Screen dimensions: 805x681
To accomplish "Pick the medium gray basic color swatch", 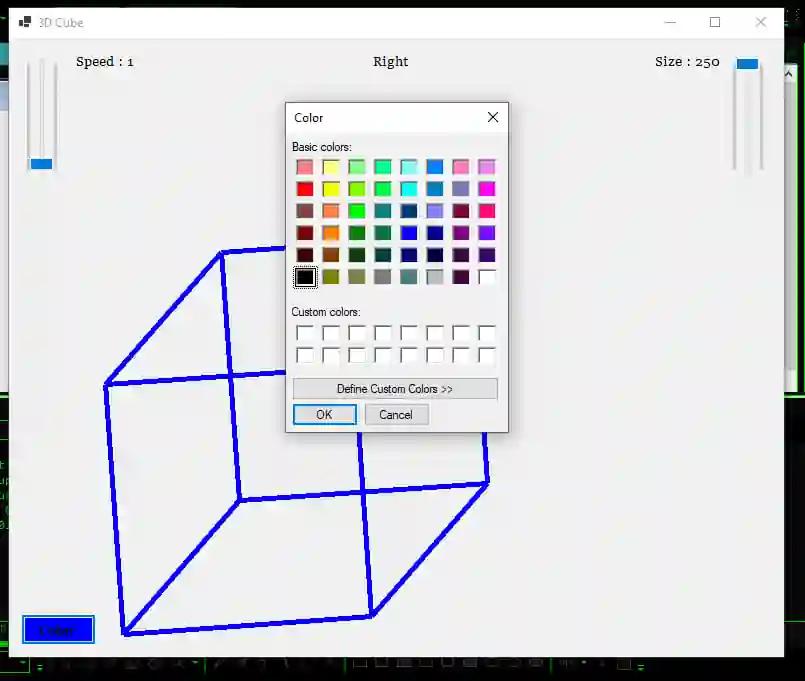I will point(383,277).
